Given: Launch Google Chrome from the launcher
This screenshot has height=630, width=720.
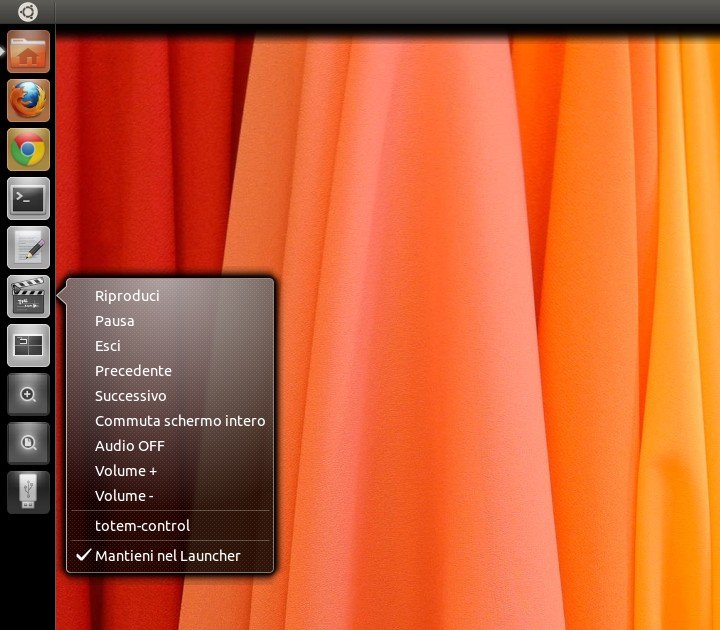Looking at the screenshot, I should (28, 150).
